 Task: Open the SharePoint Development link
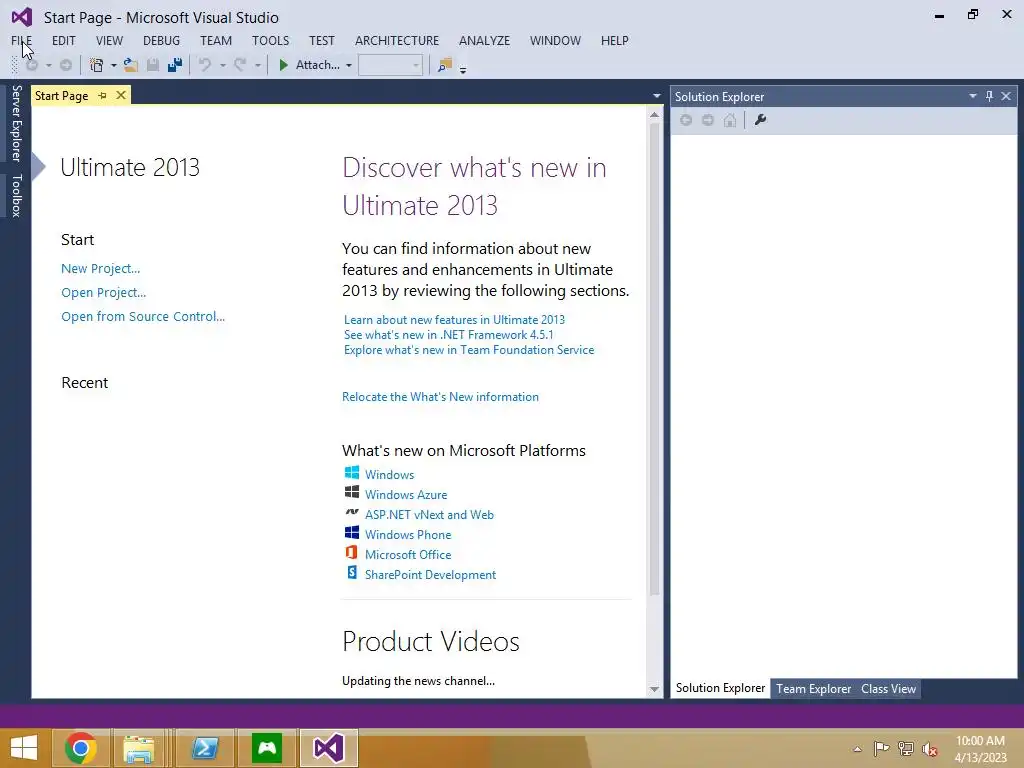point(430,575)
